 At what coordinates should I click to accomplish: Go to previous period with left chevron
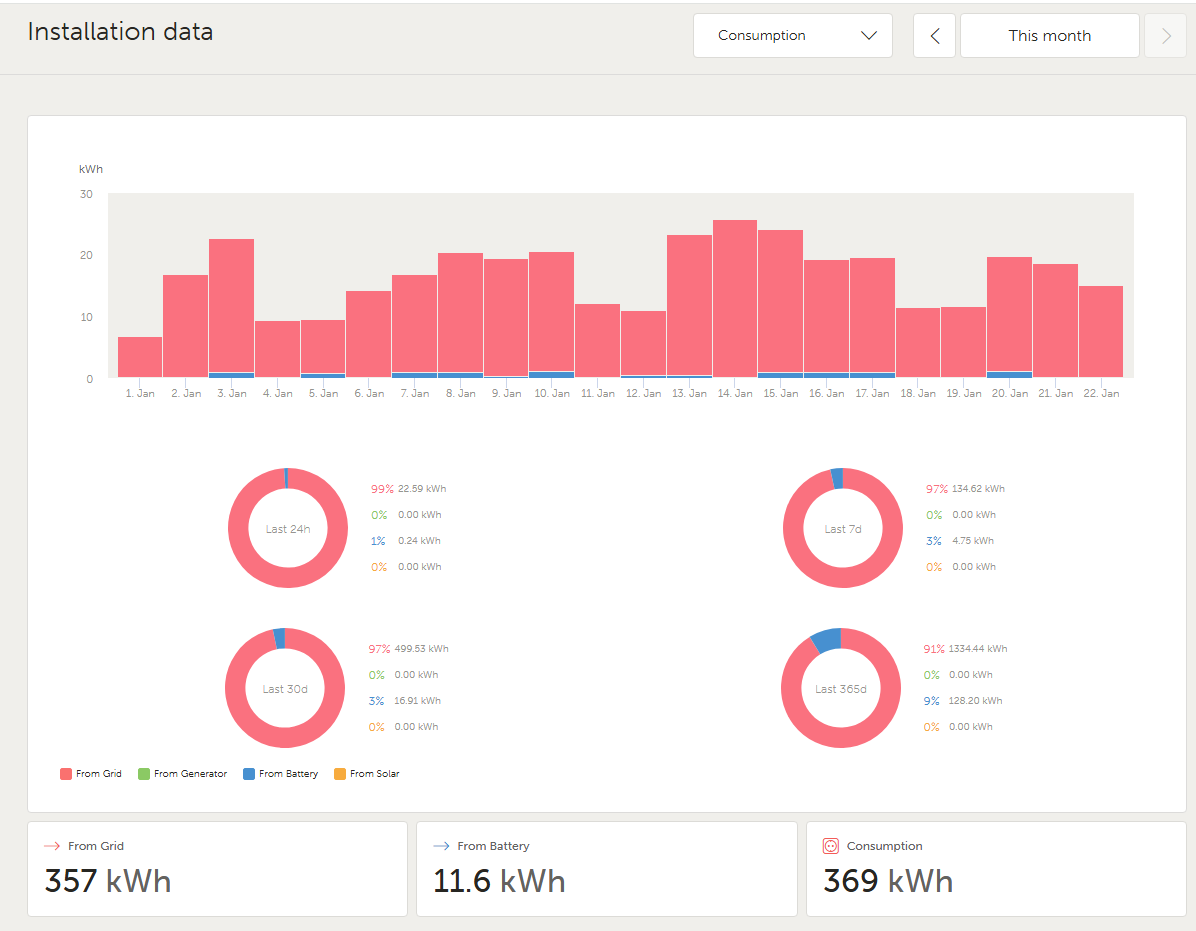934,36
